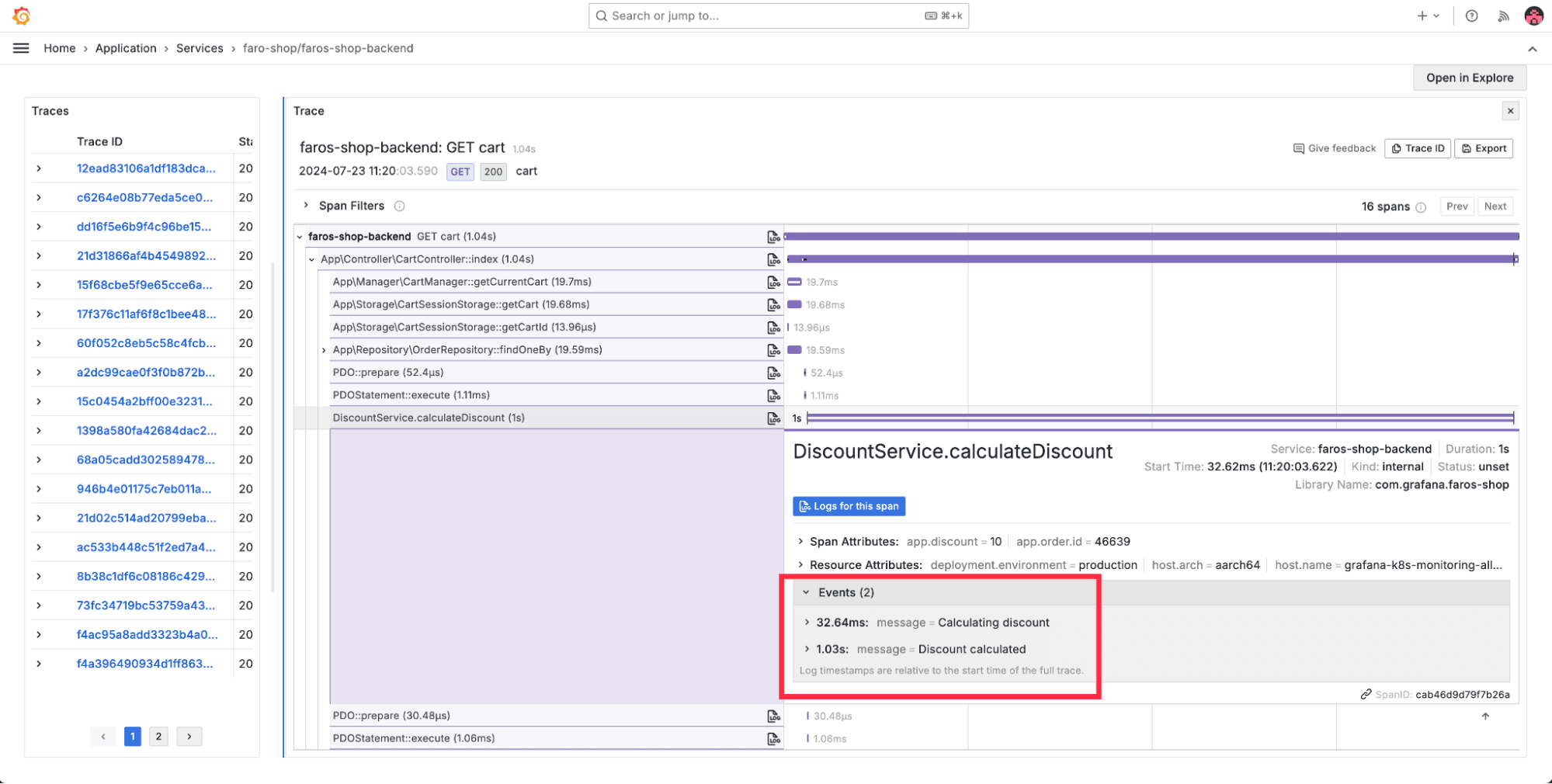
Task: Go to Services breadcrumb
Action: coord(200,48)
